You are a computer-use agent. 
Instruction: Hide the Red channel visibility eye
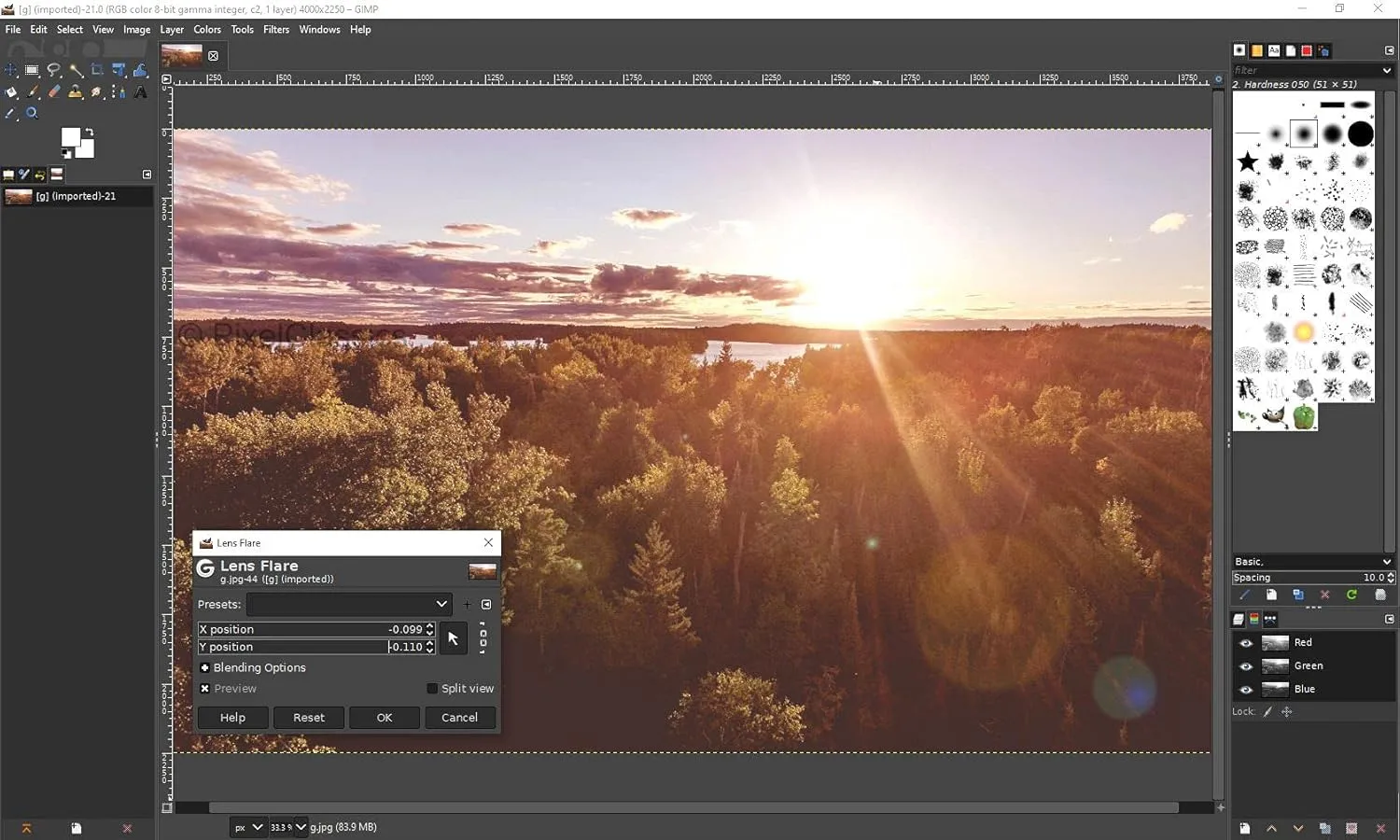[1245, 642]
